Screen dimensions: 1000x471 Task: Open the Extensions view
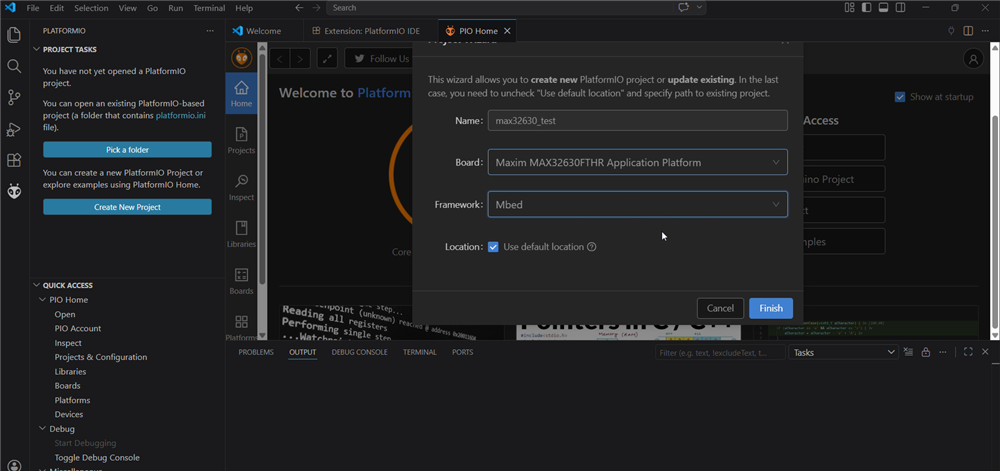[14, 160]
